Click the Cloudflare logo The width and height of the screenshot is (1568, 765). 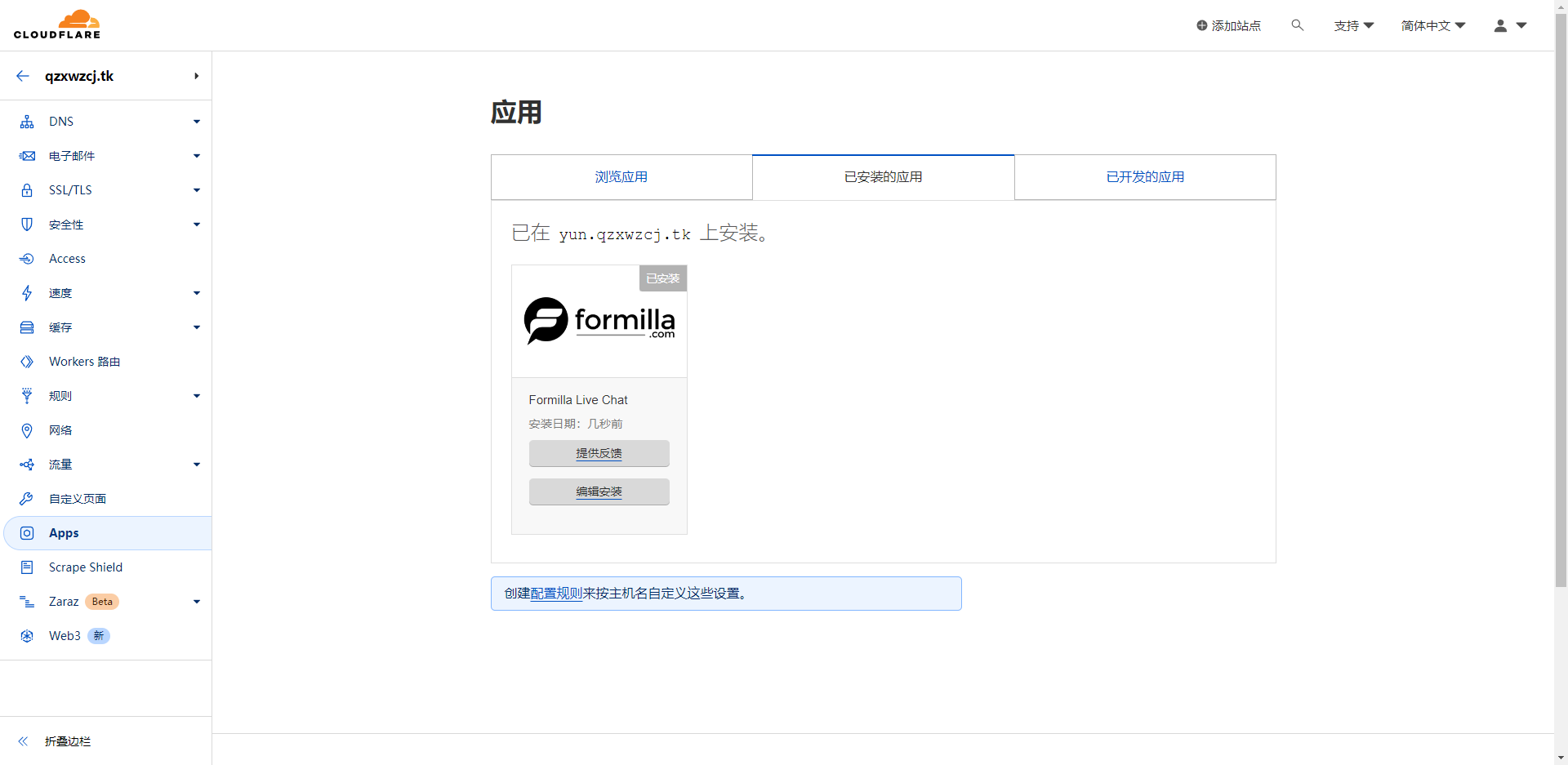[x=57, y=25]
